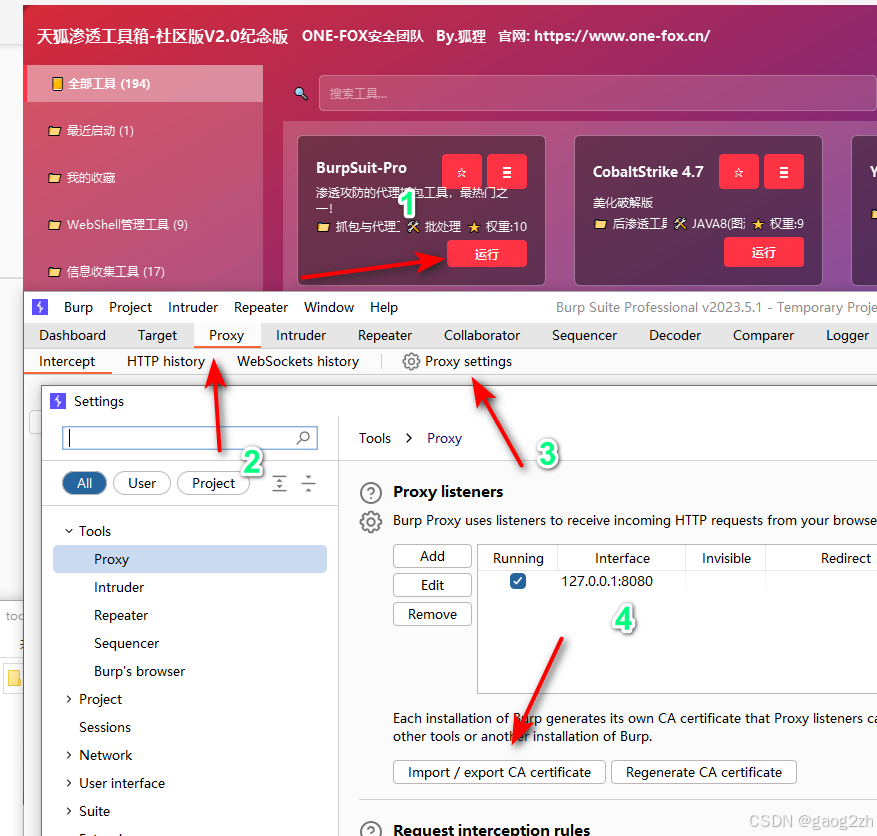Expand the User interface tree node
This screenshot has width=877, height=836.
click(69, 783)
